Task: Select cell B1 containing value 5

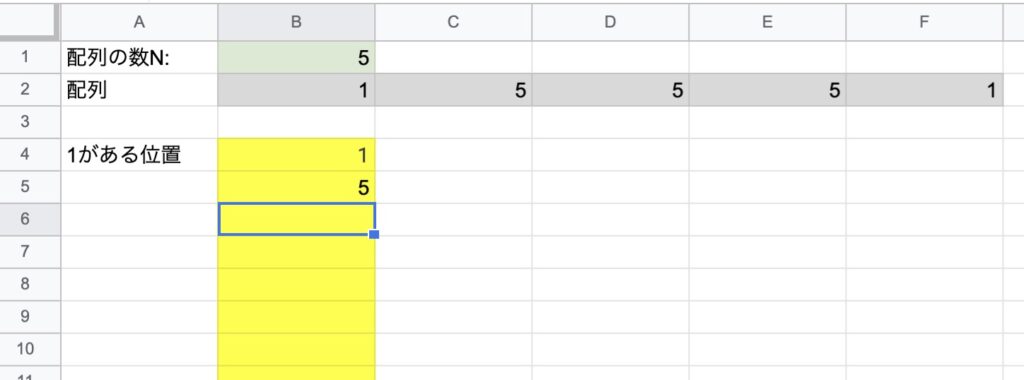Action: [x=296, y=57]
